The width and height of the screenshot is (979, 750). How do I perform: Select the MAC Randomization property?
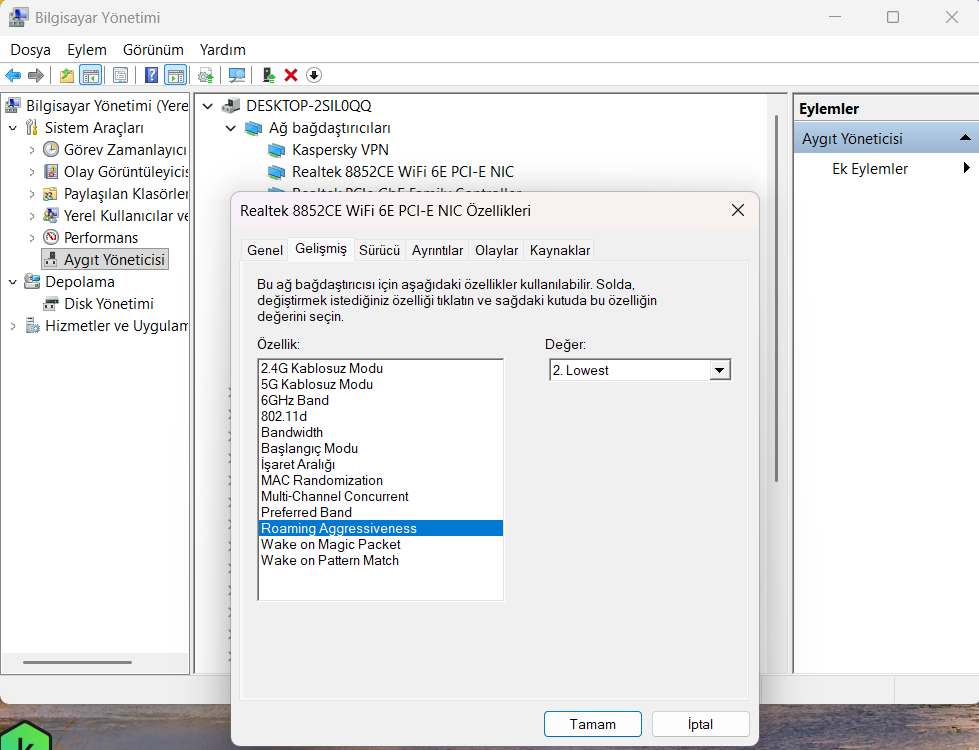(380, 480)
